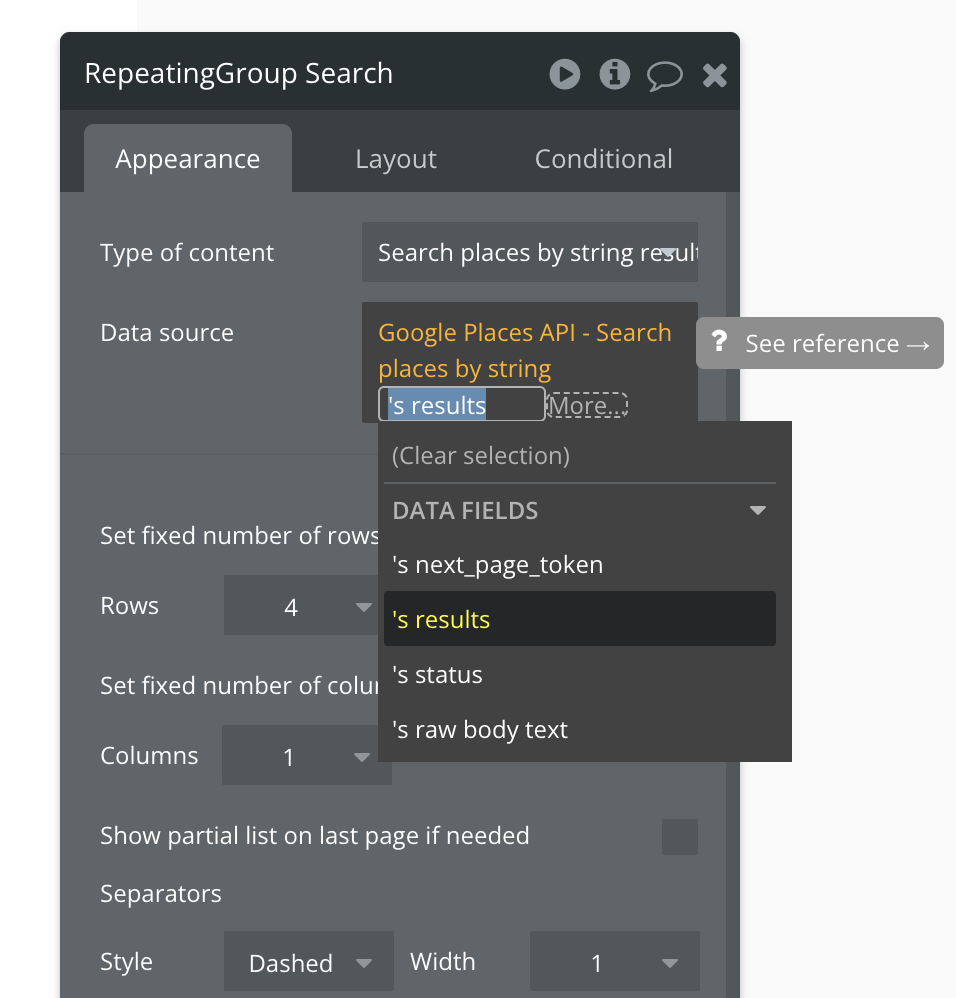Open the separator Style dropdown
The image size is (956, 998).
[x=308, y=963]
